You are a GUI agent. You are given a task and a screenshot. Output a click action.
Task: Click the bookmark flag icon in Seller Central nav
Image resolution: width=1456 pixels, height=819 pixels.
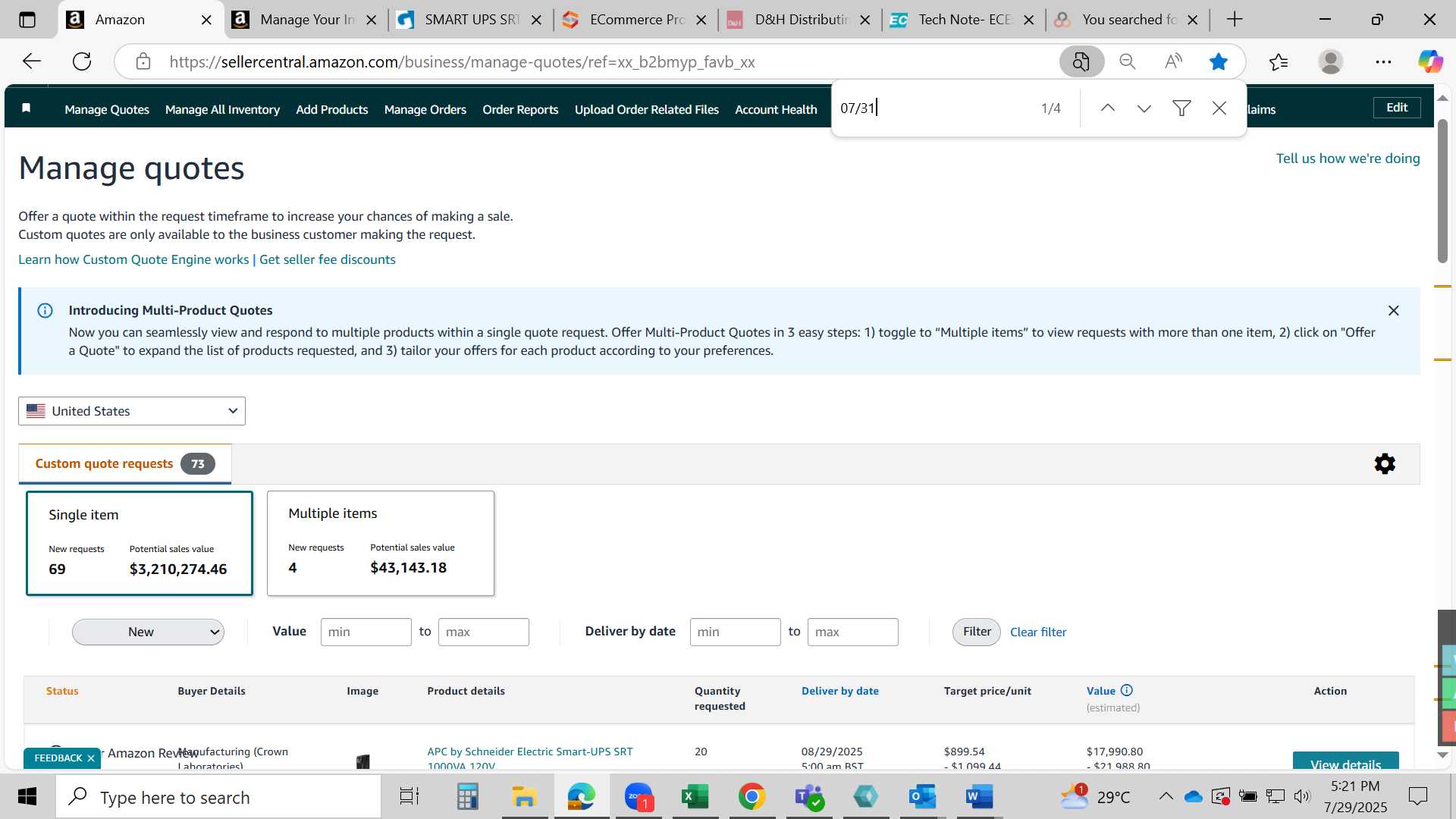(x=27, y=108)
